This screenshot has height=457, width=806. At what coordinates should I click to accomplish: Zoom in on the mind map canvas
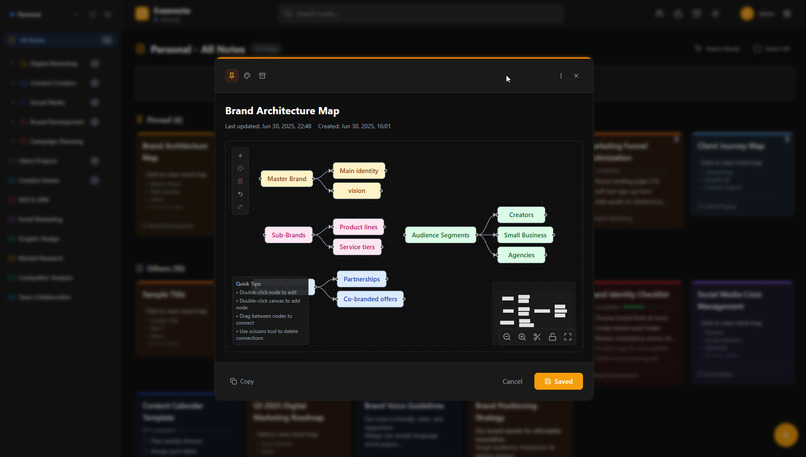[522, 337]
